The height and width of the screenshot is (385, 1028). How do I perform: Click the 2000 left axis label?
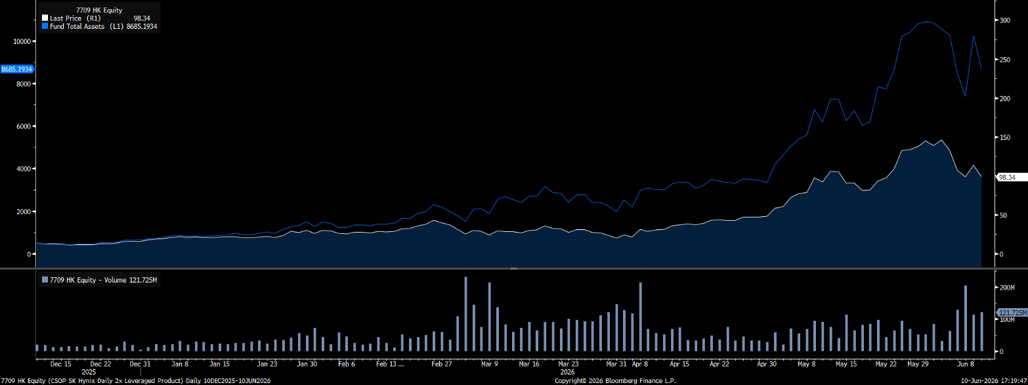click(x=25, y=211)
